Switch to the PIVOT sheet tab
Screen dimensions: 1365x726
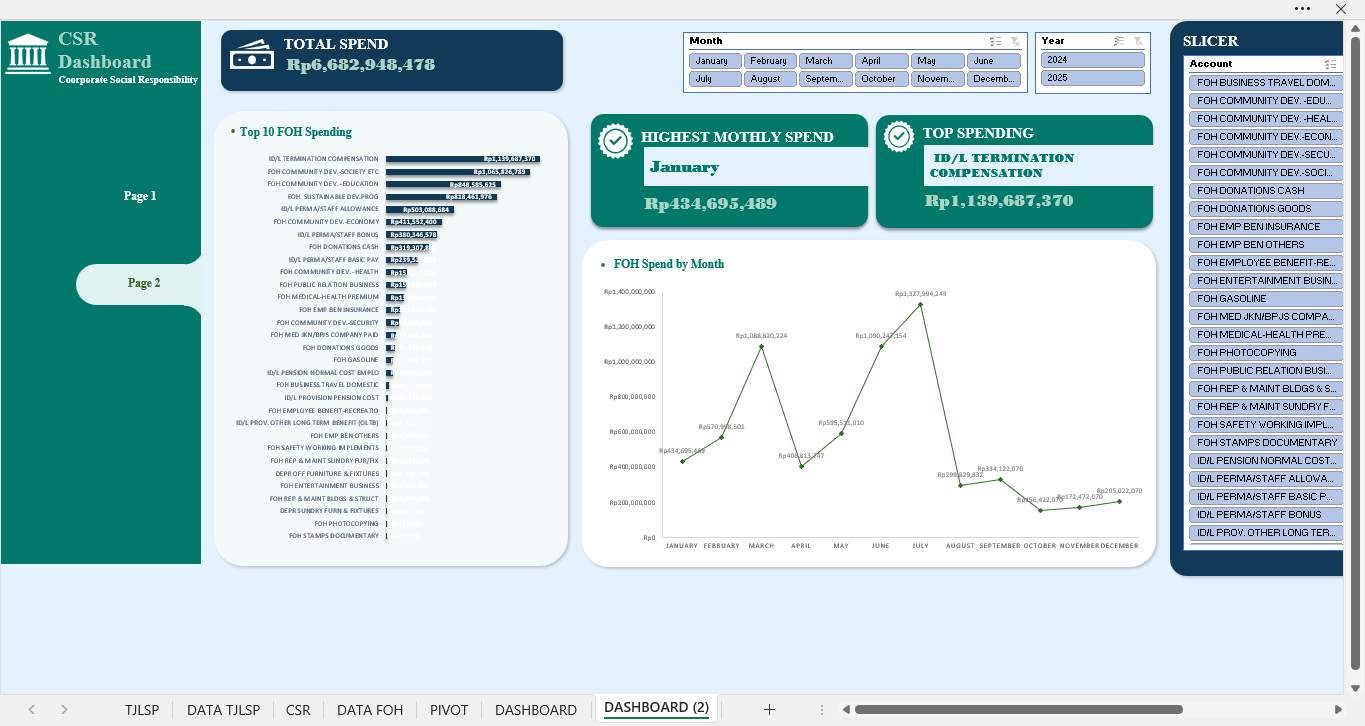coord(449,710)
